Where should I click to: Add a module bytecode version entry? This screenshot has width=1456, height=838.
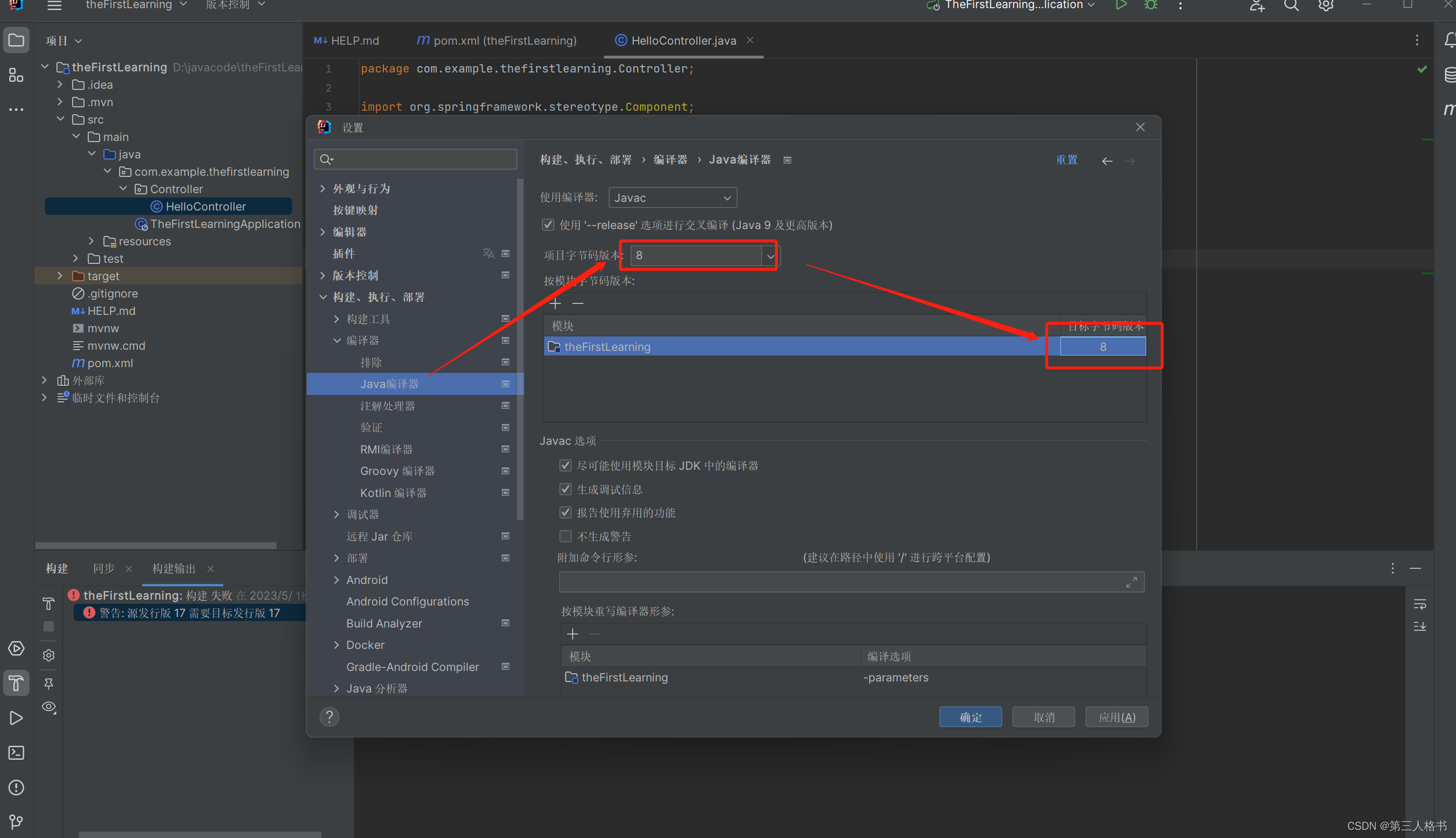coord(556,303)
